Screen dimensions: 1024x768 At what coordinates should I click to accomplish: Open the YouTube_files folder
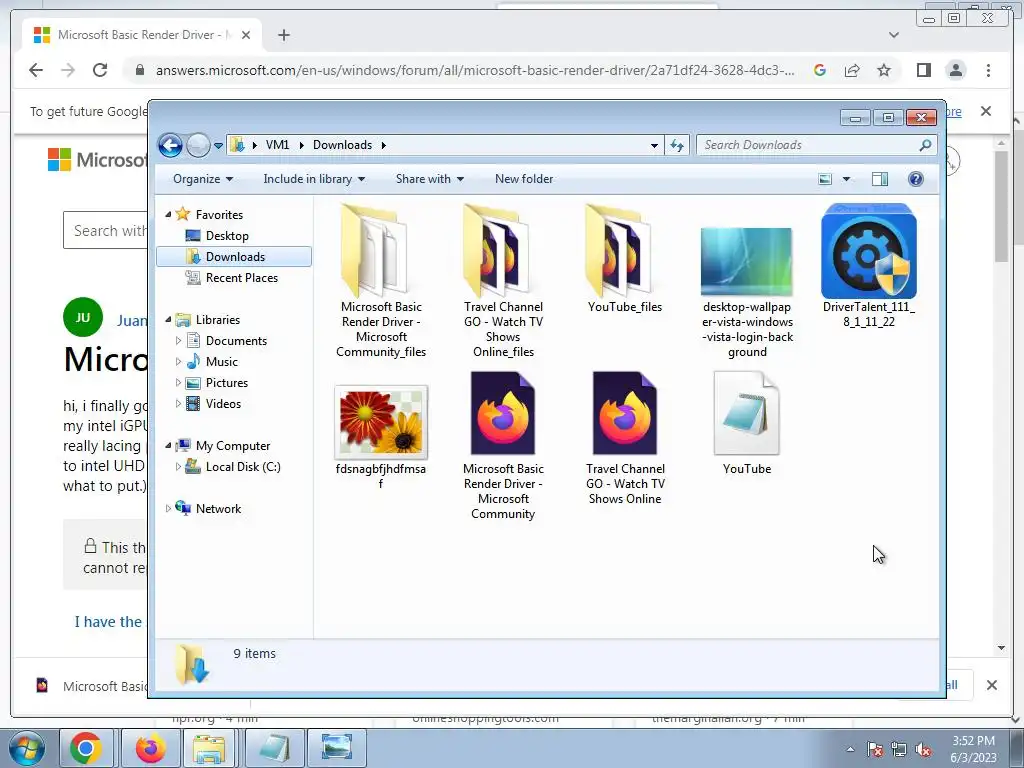coord(624,259)
